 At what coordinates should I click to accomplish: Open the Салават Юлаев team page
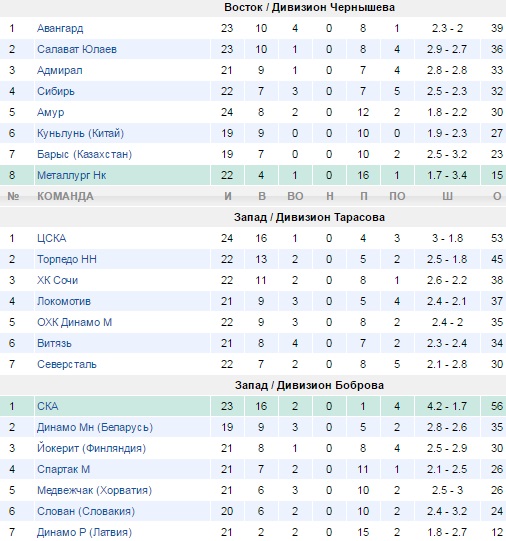[x=77, y=49]
